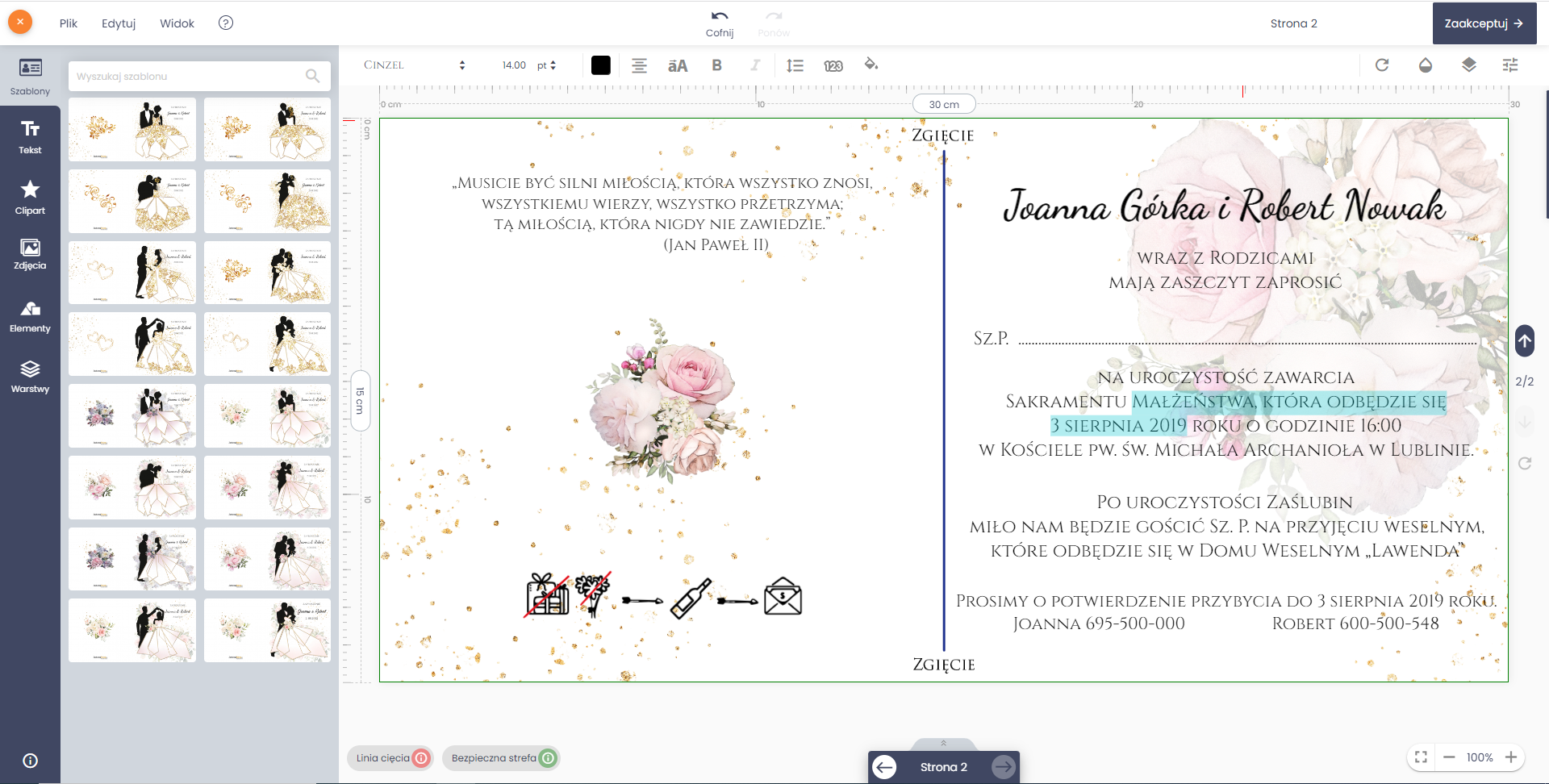Open the adjustment sliders icon
Viewport: 1549px width, 784px height.
point(1510,65)
